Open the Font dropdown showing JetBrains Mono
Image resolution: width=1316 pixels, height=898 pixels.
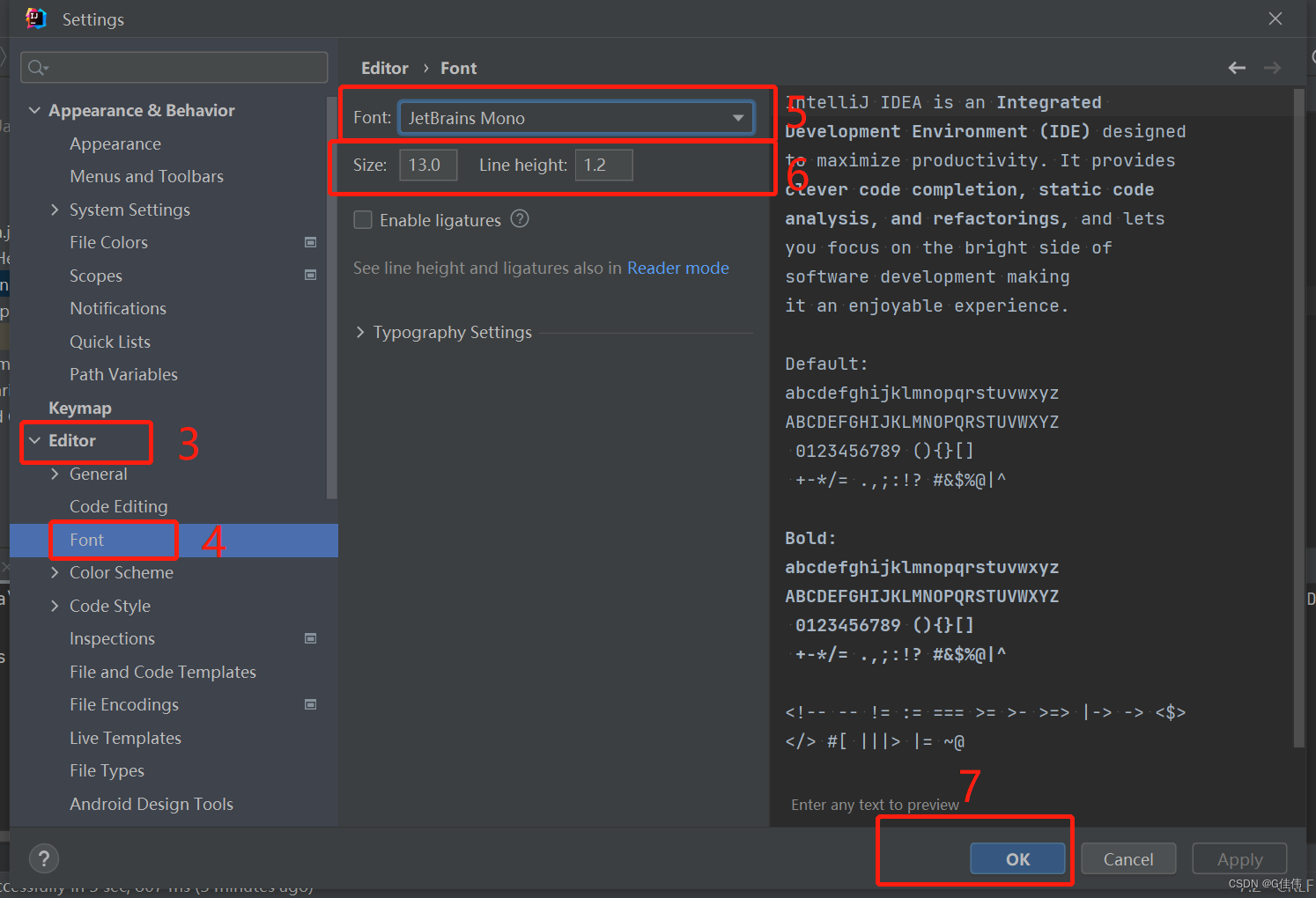(x=576, y=118)
